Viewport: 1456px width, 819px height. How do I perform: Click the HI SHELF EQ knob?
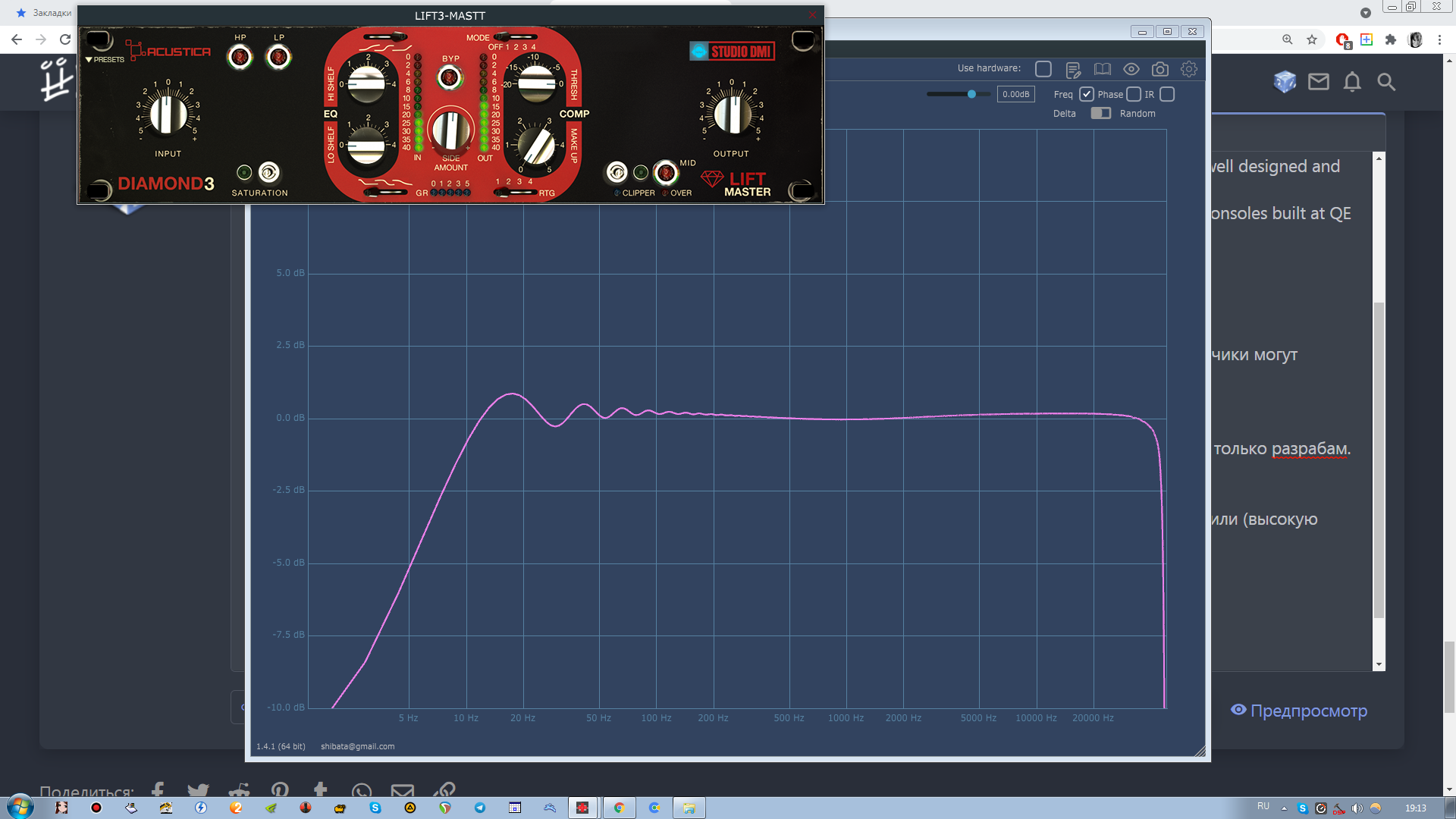pos(367,83)
